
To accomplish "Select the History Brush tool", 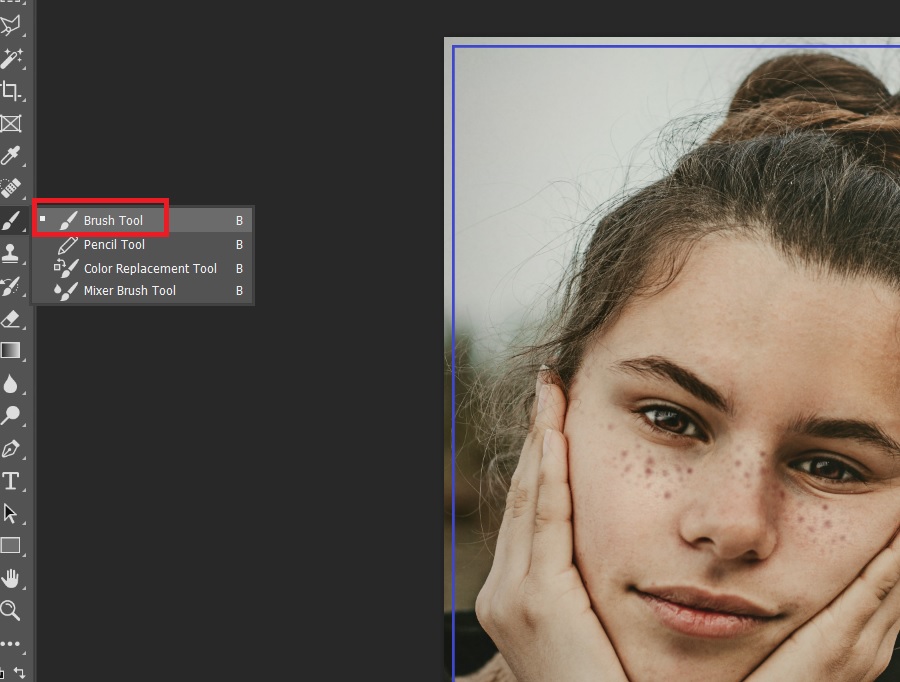I will pyautogui.click(x=11, y=286).
